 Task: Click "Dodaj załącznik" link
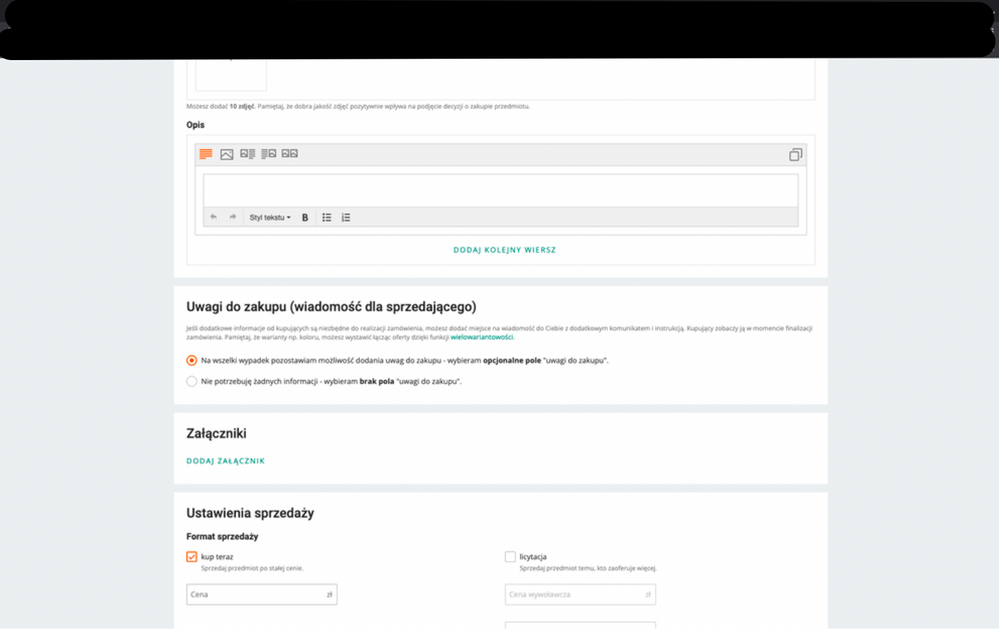225,461
